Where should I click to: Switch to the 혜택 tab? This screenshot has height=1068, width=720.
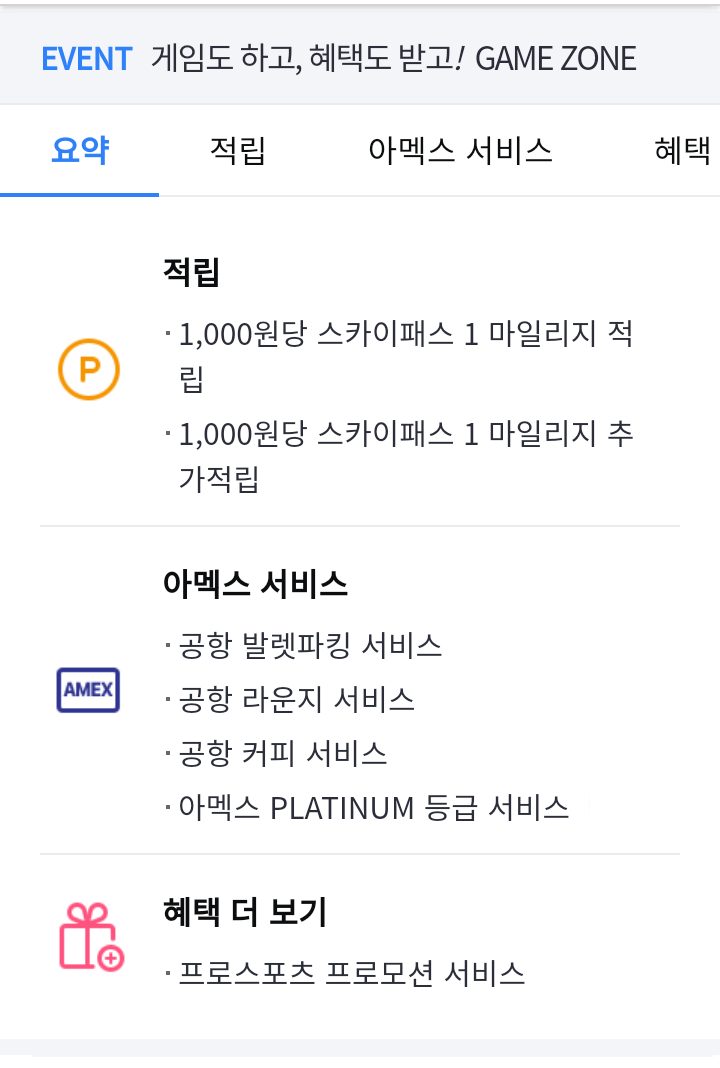tap(683, 150)
